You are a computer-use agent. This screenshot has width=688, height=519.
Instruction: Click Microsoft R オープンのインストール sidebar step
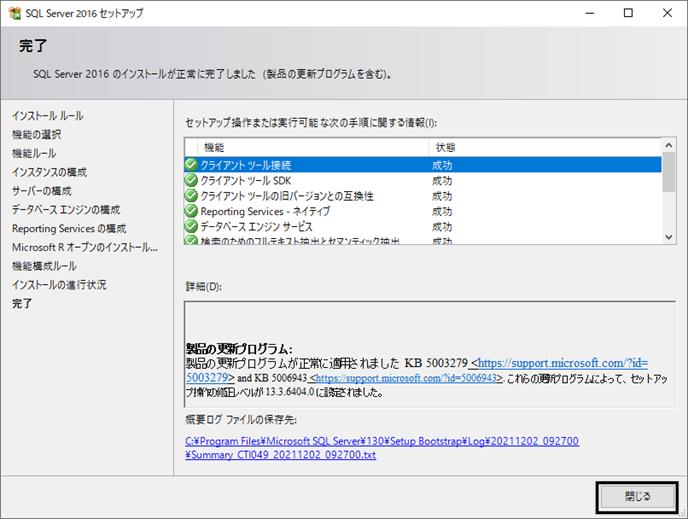point(85,247)
